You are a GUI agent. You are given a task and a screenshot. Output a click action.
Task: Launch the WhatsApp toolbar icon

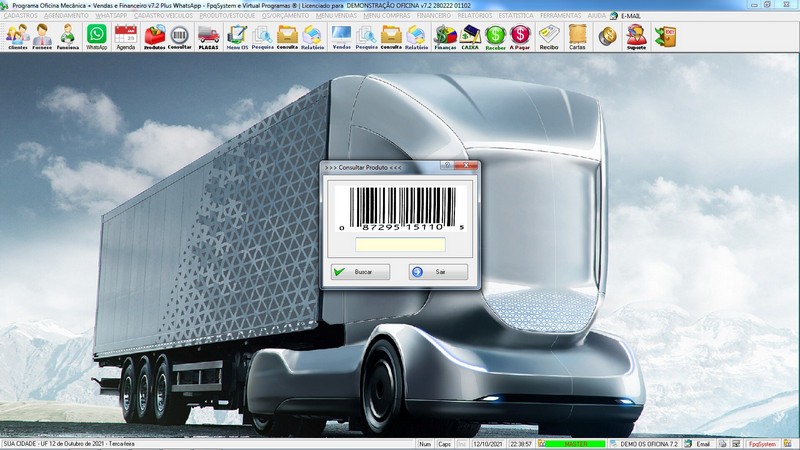point(96,37)
